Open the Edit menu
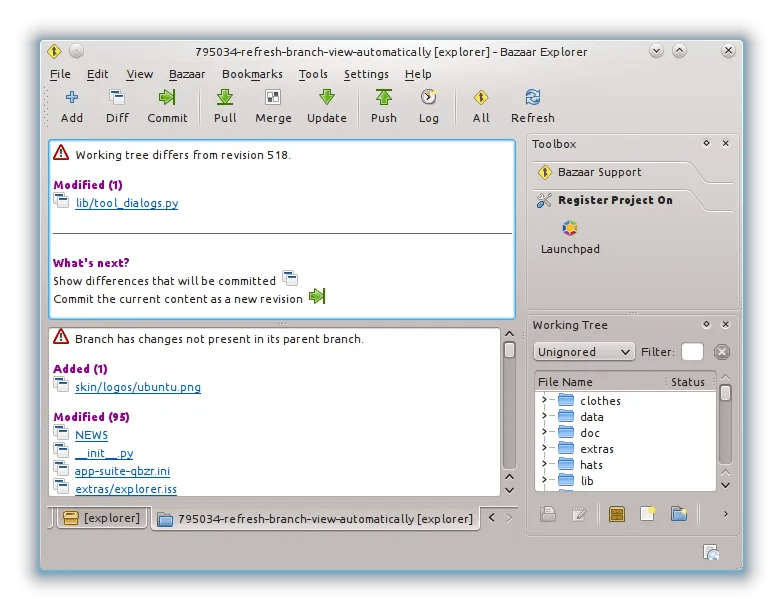The image size is (783, 610). pyautogui.click(x=97, y=74)
